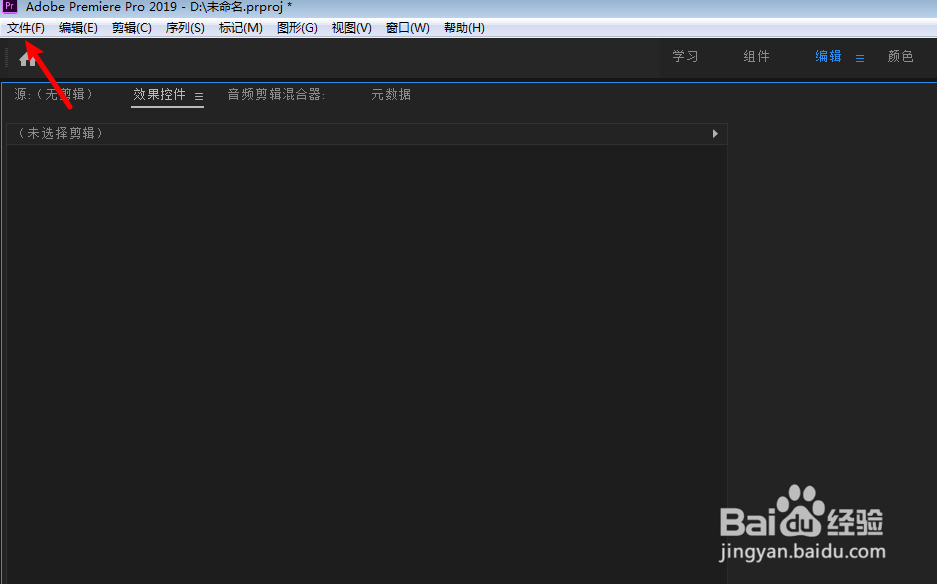Switch to the 元数据 tab
This screenshot has height=584, width=937.
pyautogui.click(x=391, y=94)
